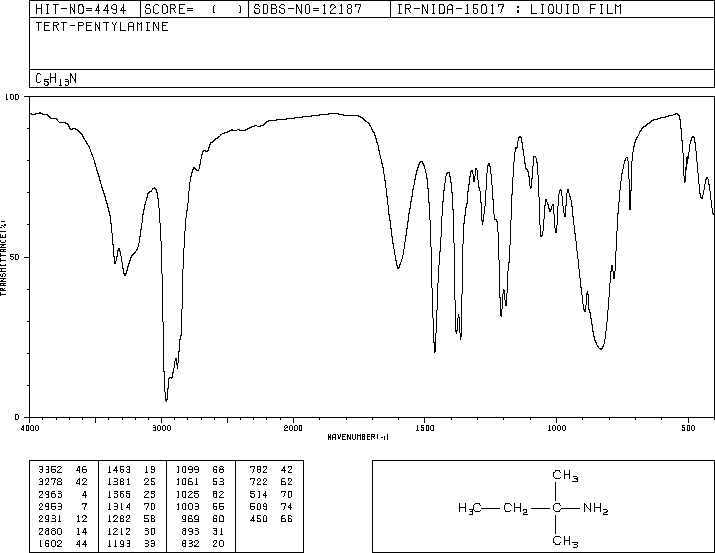Click peak table entry 782
The width and height of the screenshot is (715, 553).
(x=259, y=470)
